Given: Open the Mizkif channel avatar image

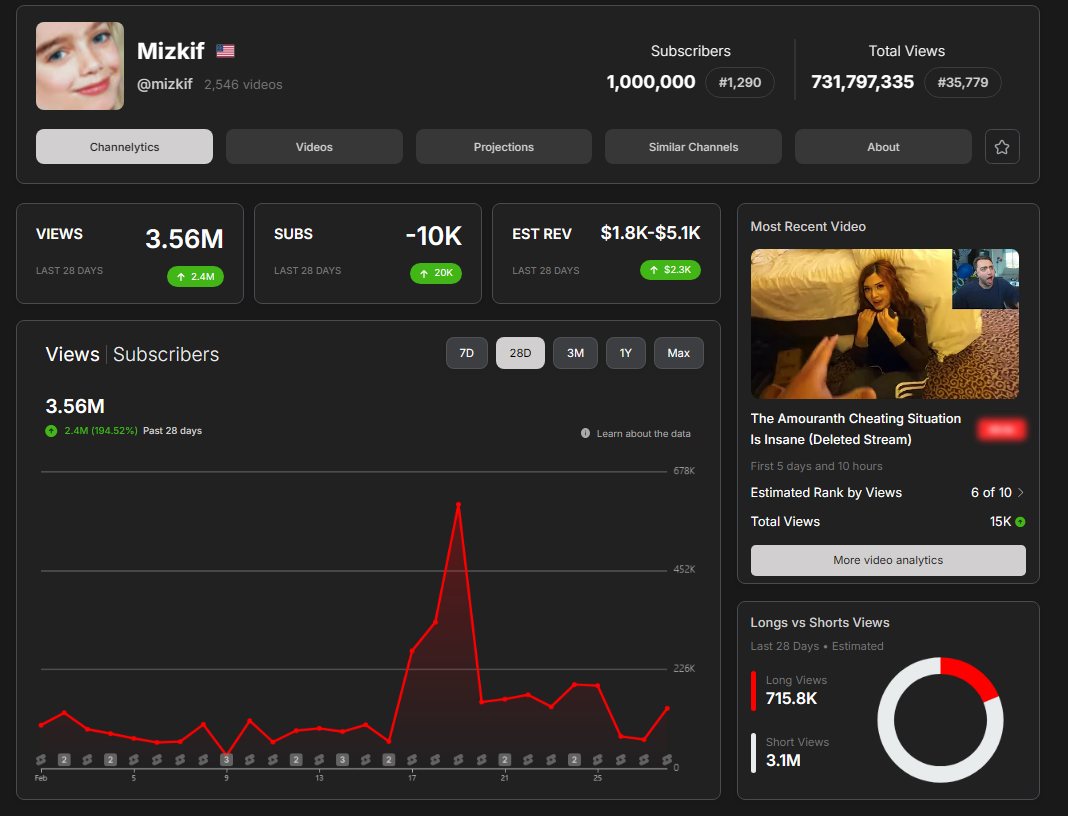Looking at the screenshot, I should pyautogui.click(x=80, y=66).
